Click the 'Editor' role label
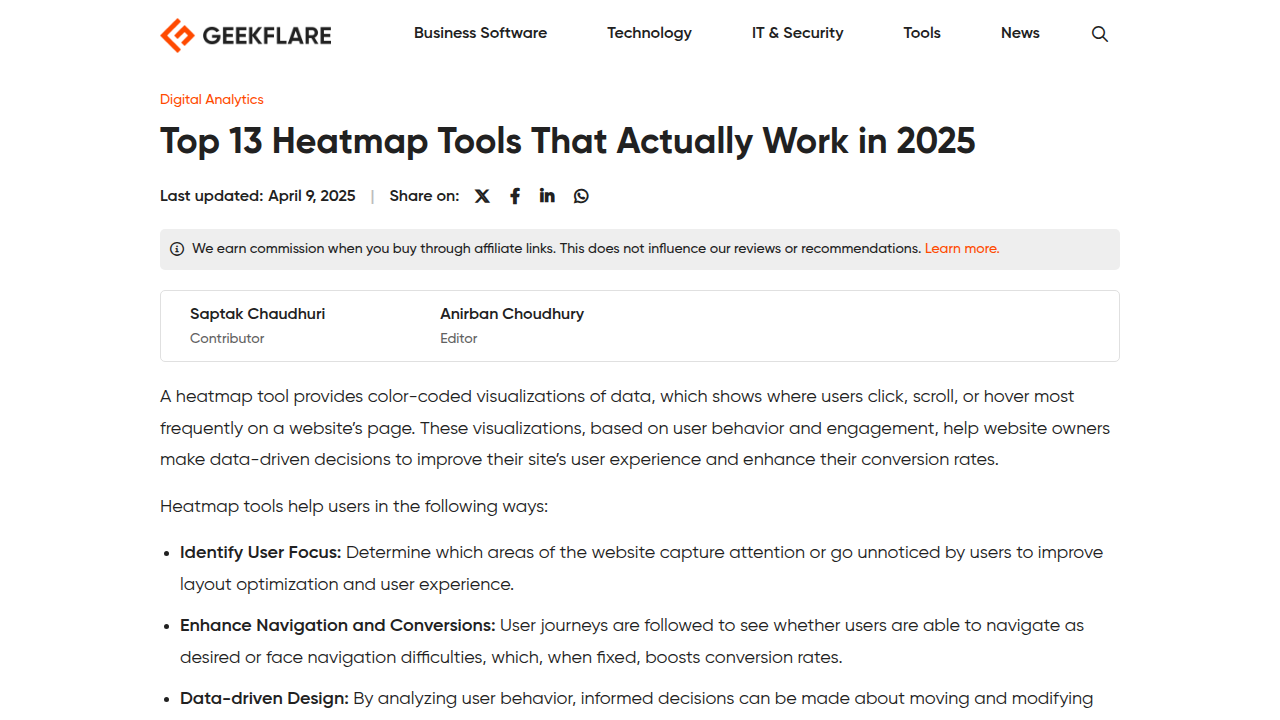Viewport: 1280px width, 720px height. [x=459, y=338]
